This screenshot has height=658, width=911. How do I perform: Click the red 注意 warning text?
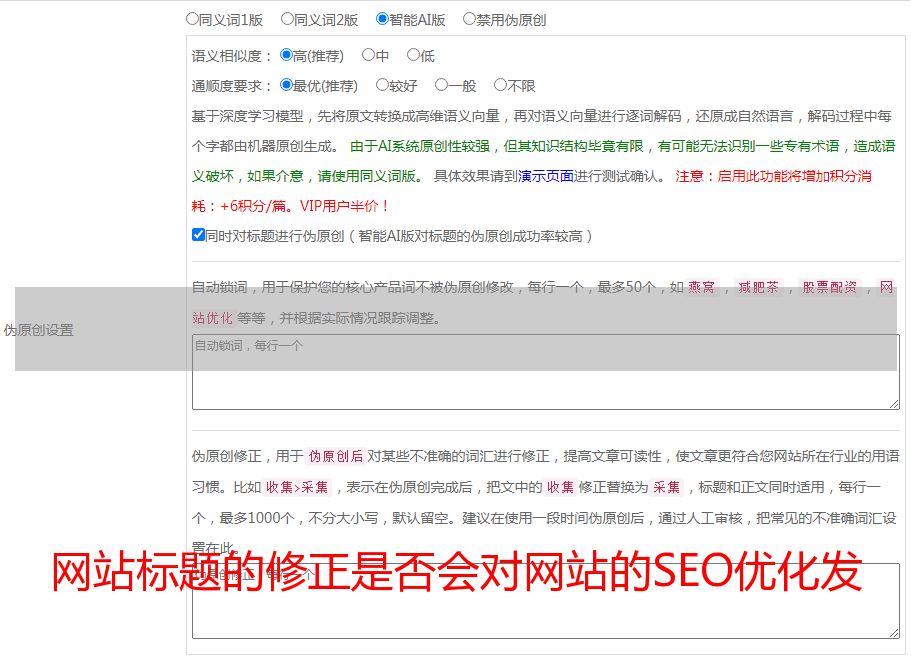(x=532, y=191)
